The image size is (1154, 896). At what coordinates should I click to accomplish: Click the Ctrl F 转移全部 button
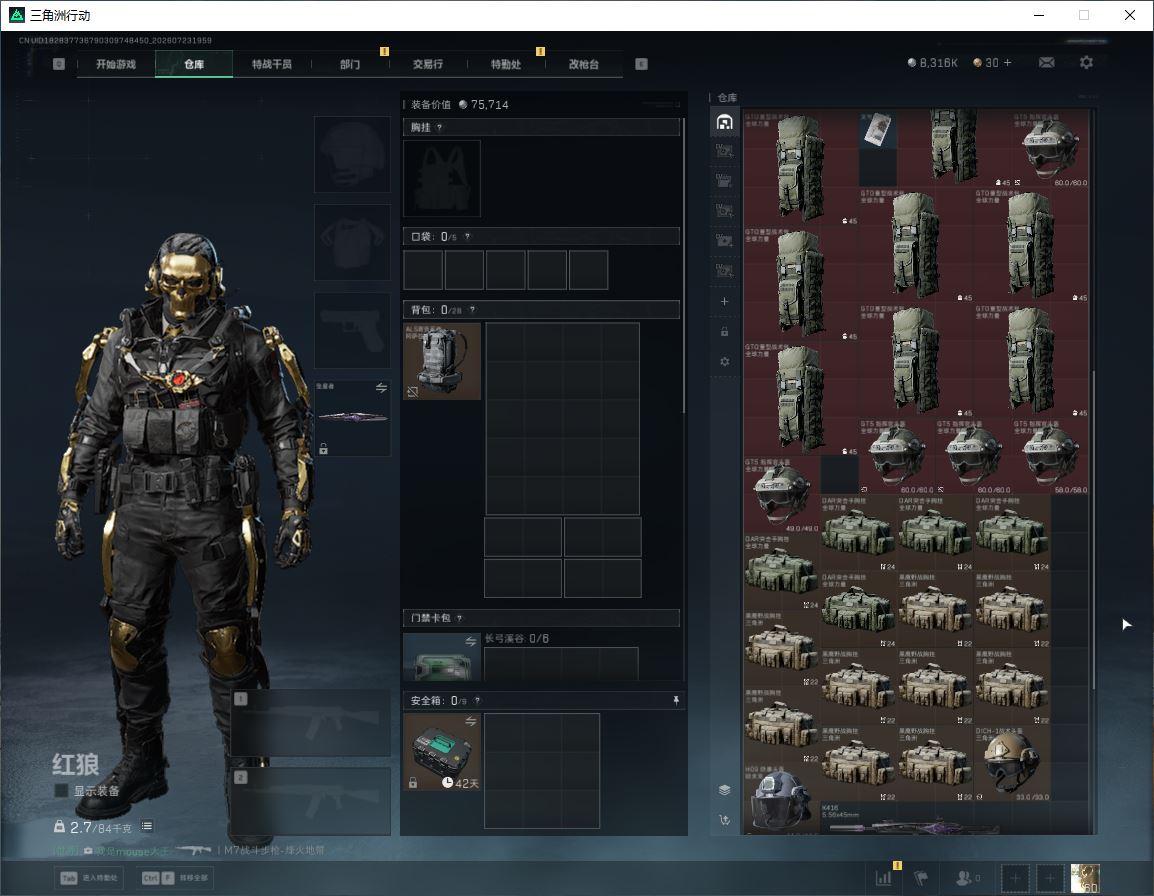175,878
